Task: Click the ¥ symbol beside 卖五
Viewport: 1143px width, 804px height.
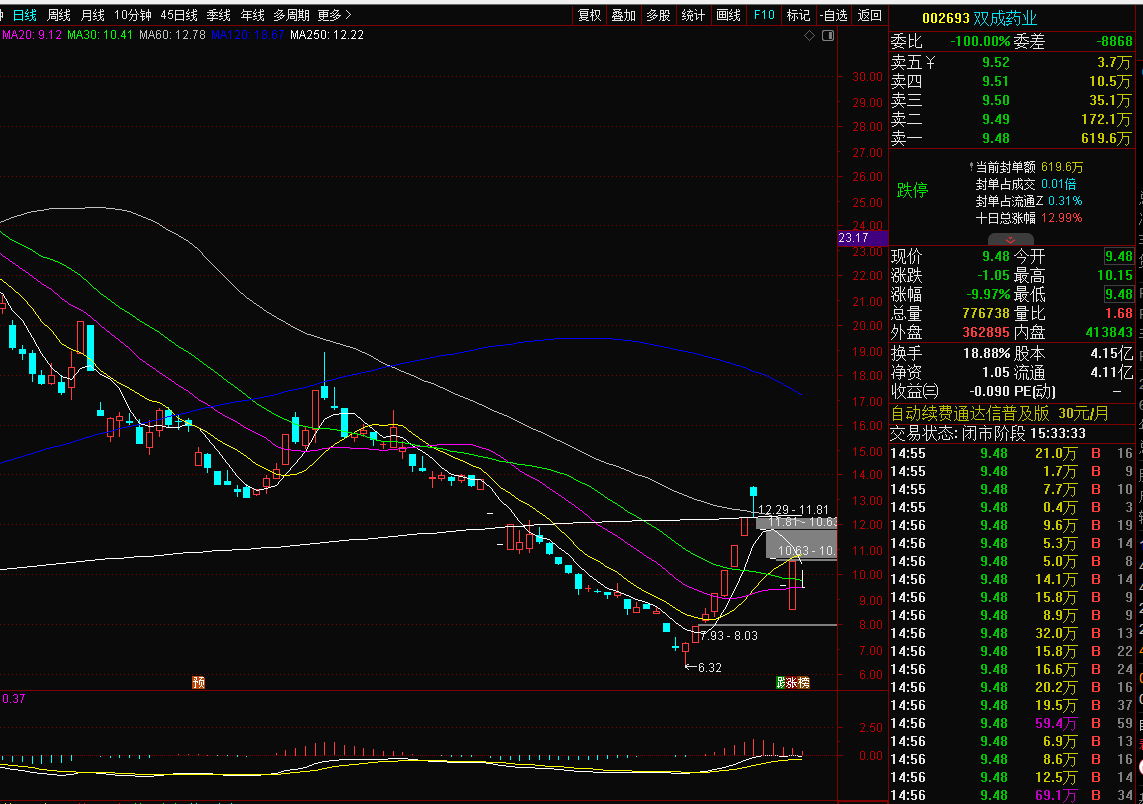Action: tap(930, 62)
